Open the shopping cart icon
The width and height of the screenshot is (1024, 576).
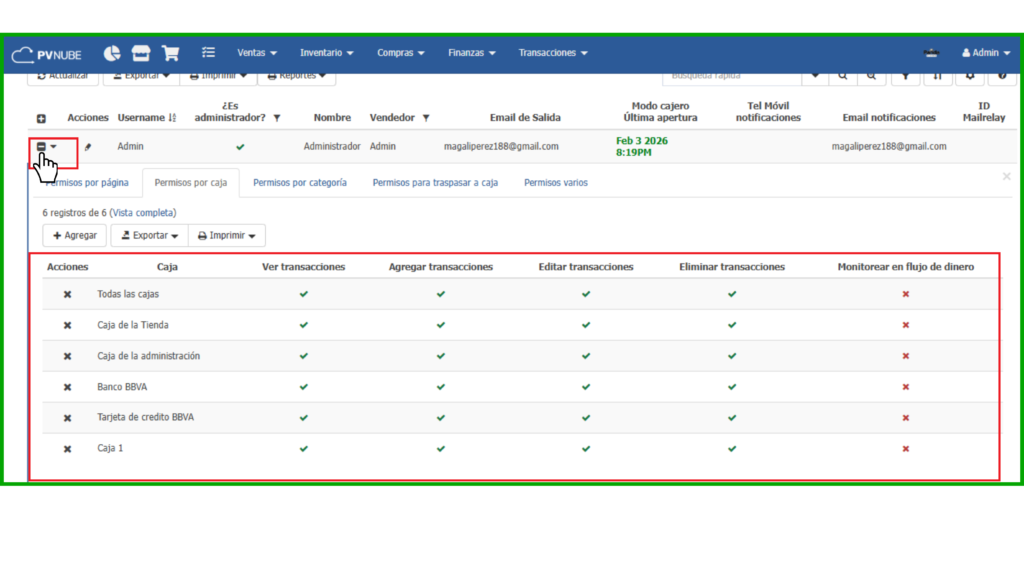171,53
